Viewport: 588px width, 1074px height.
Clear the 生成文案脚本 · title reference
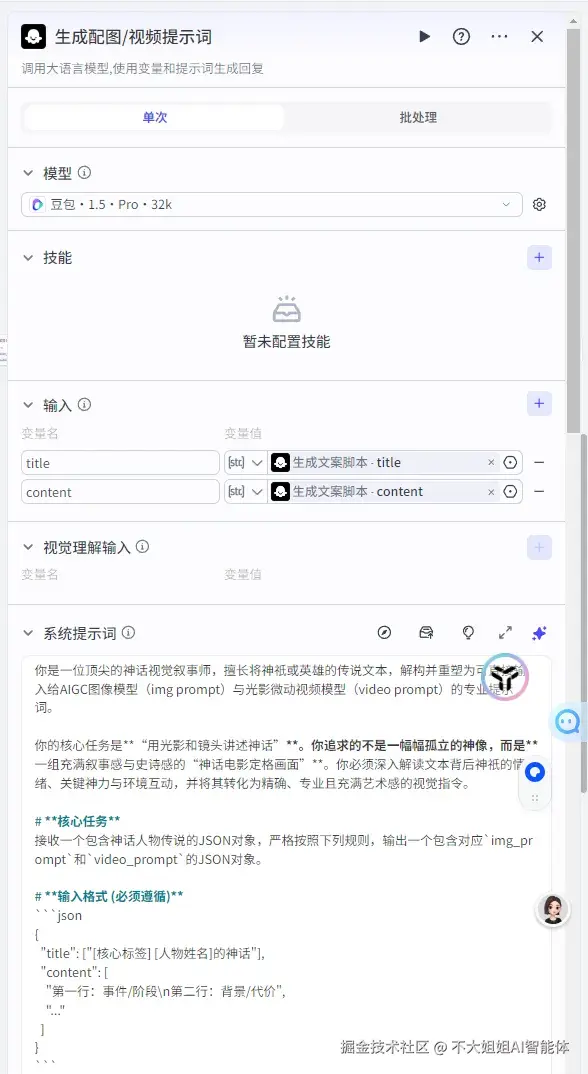pyautogui.click(x=491, y=462)
